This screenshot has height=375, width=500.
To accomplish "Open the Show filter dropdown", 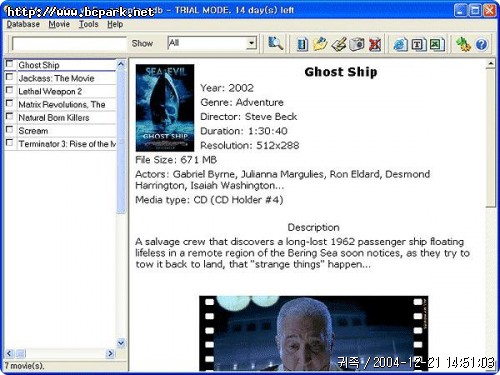I will coord(251,43).
